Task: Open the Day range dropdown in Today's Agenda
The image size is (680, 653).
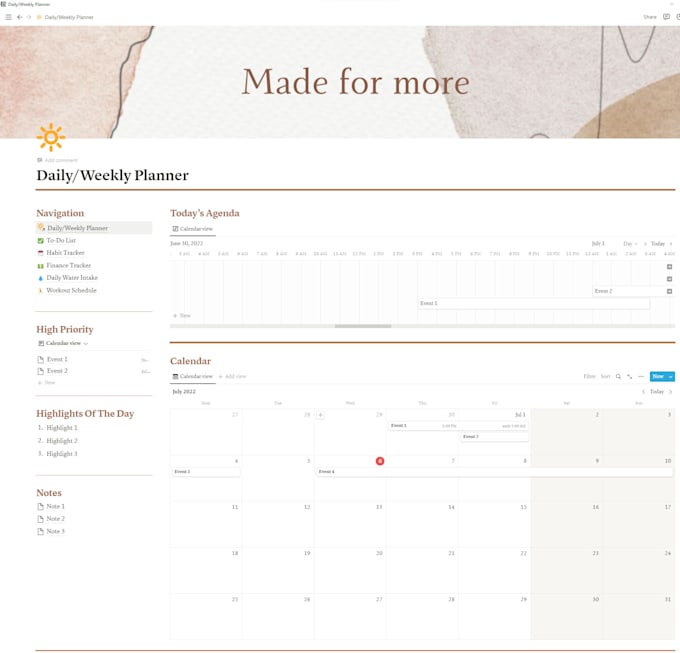Action: [630, 244]
